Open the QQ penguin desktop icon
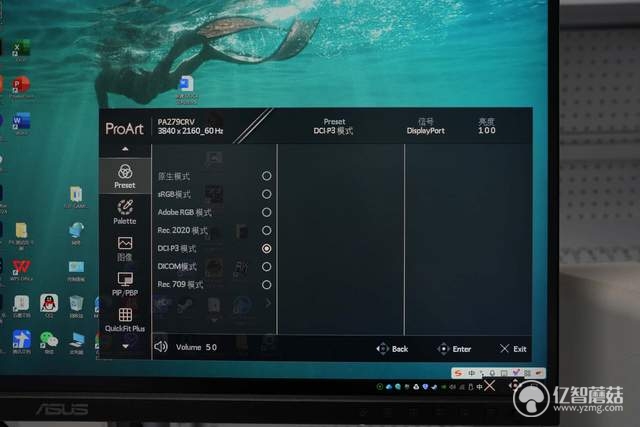Viewport: 640px width, 427px height. (x=49, y=305)
